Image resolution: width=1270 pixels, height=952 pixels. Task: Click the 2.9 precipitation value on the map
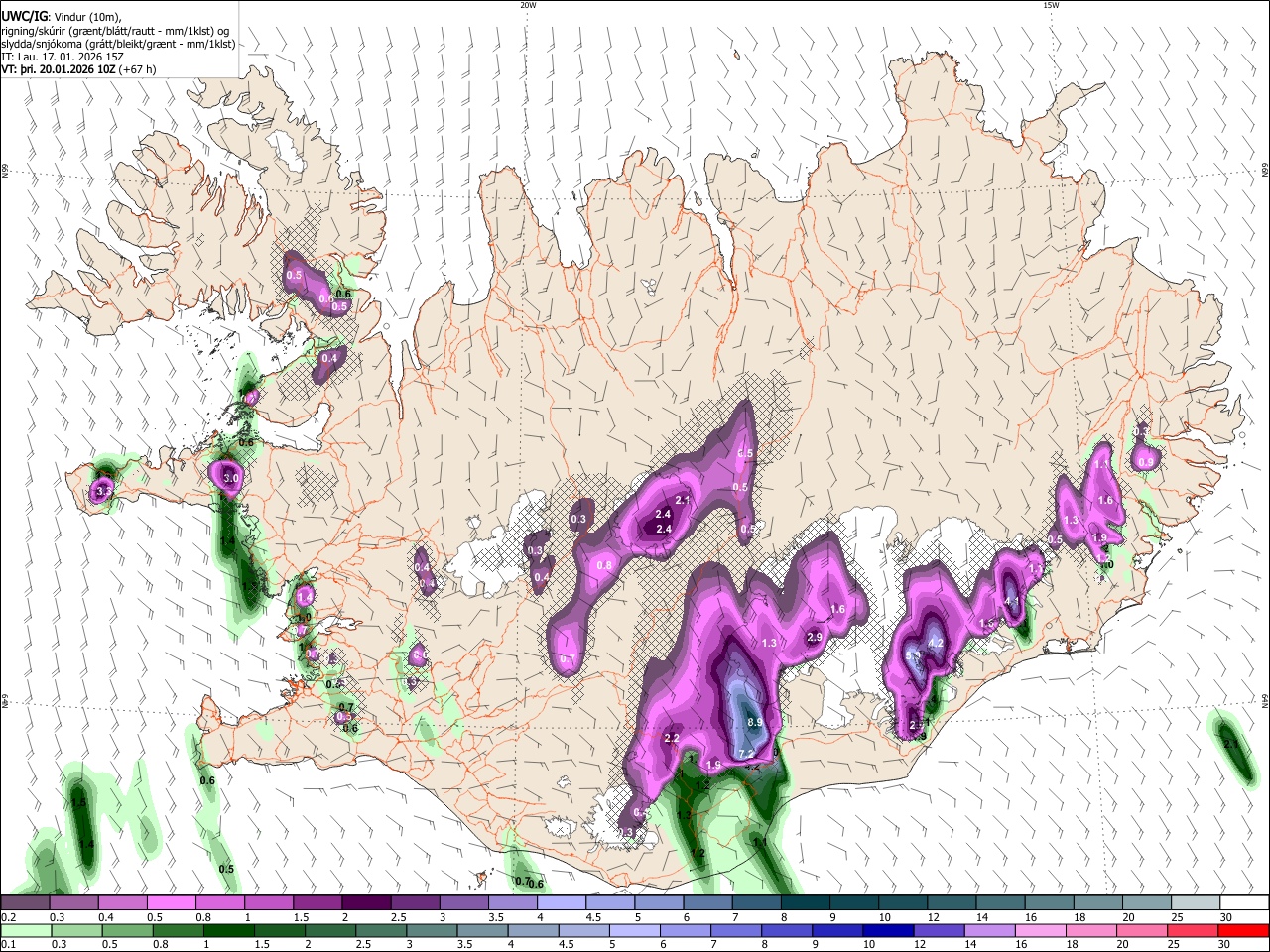tap(815, 637)
